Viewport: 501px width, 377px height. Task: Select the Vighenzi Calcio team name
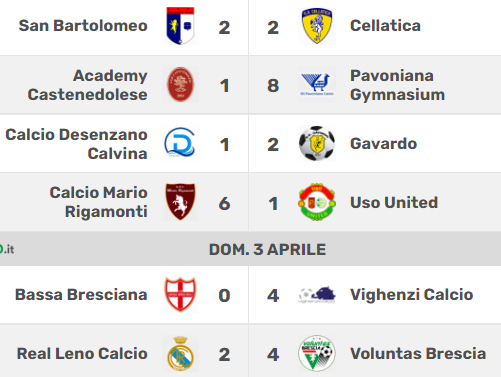412,295
